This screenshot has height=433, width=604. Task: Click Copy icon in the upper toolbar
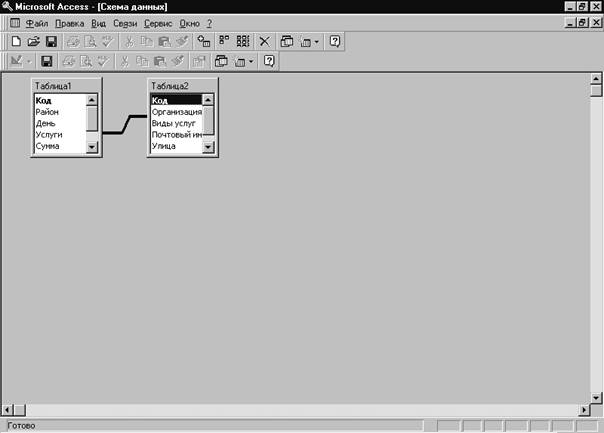tap(146, 41)
